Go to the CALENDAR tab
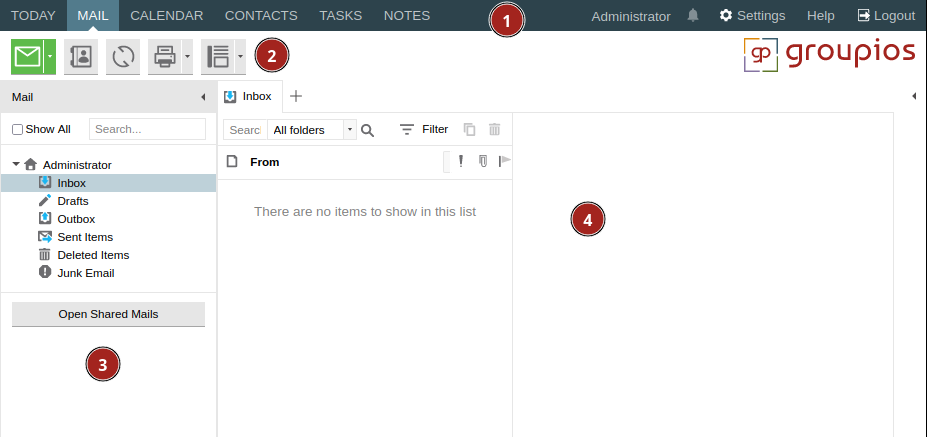927x437 pixels. tap(167, 15)
